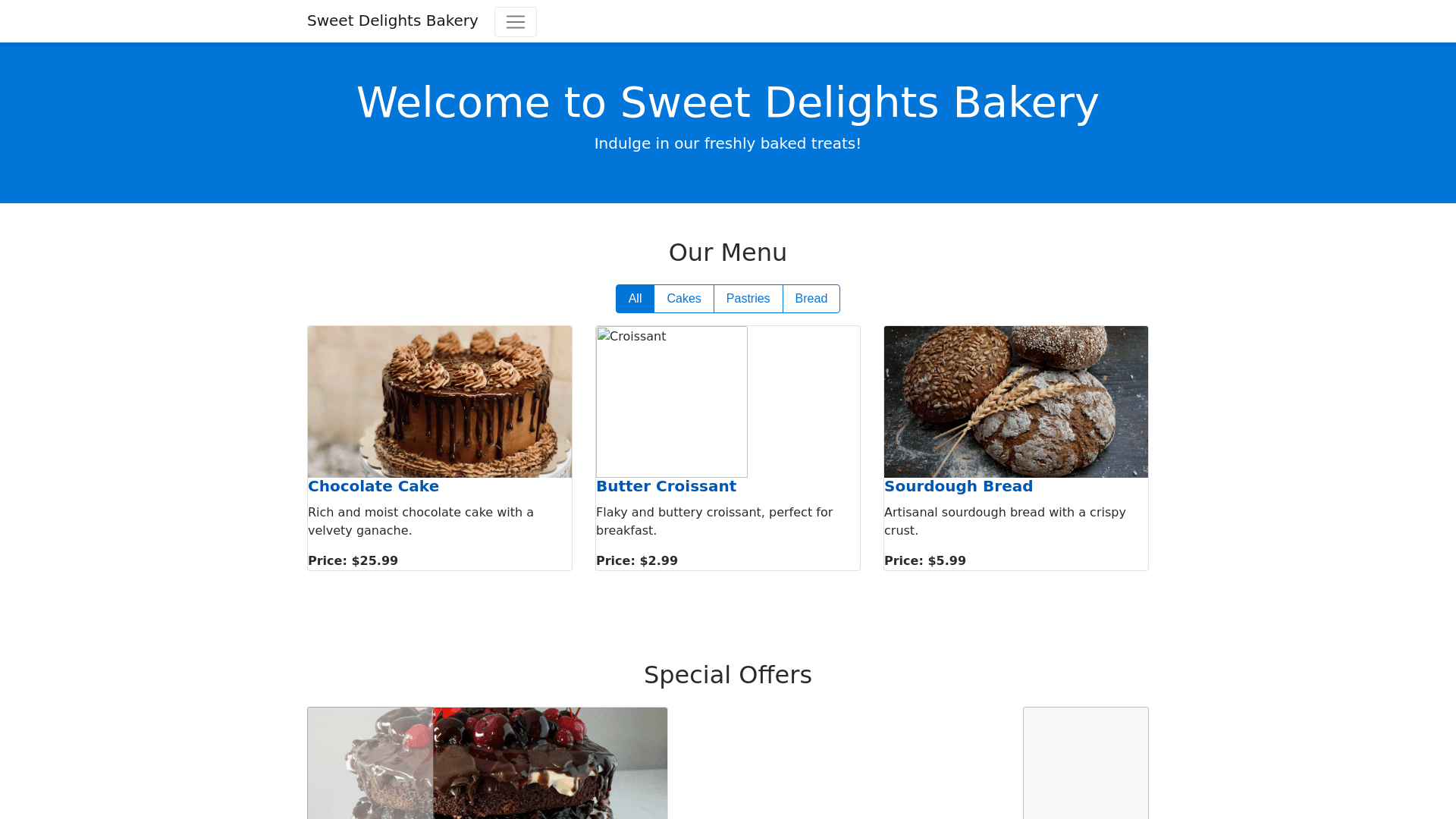
Task: Click the chocolate cake photo
Action: pyautogui.click(x=440, y=402)
